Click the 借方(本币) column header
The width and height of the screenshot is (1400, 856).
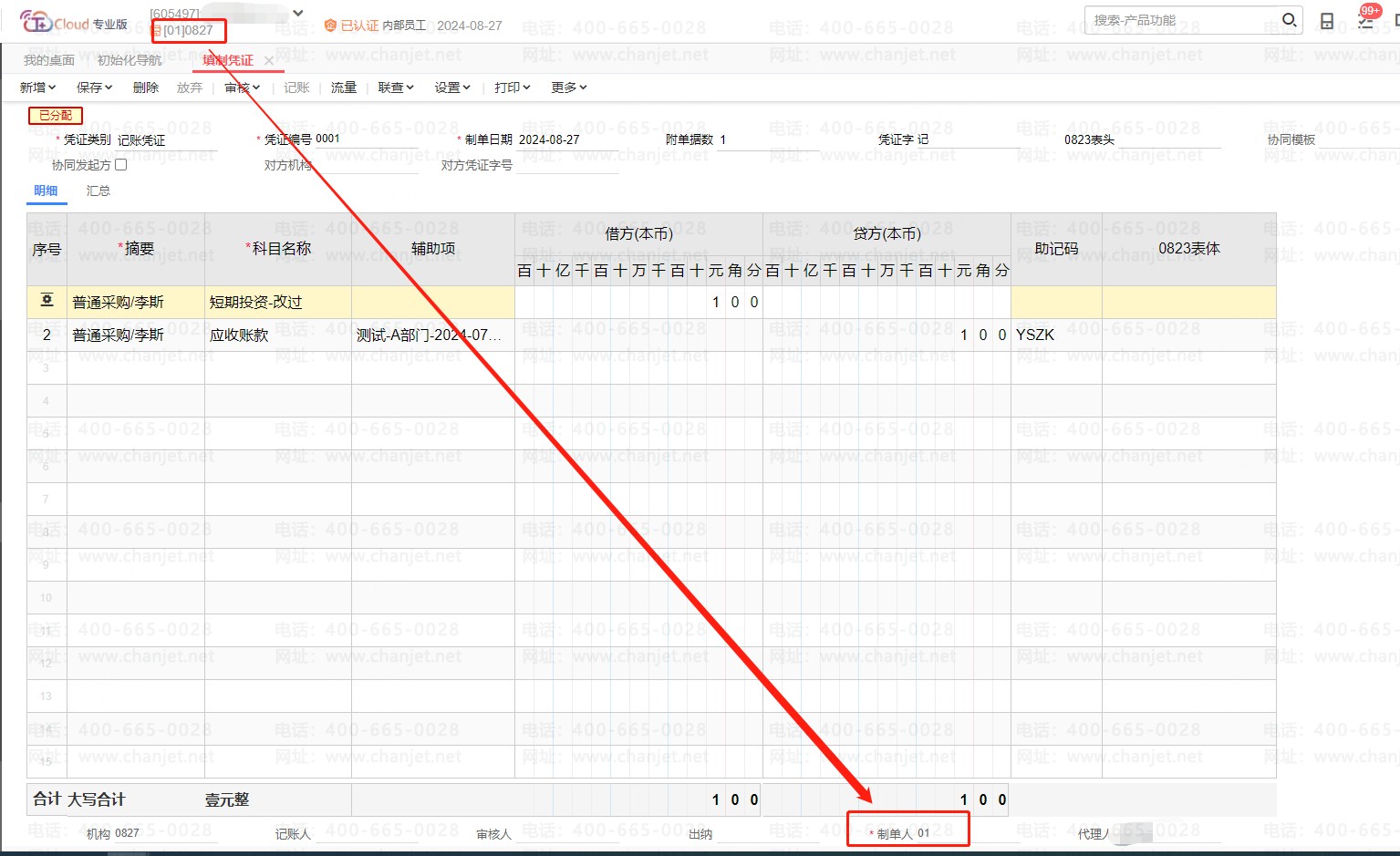[x=638, y=234]
